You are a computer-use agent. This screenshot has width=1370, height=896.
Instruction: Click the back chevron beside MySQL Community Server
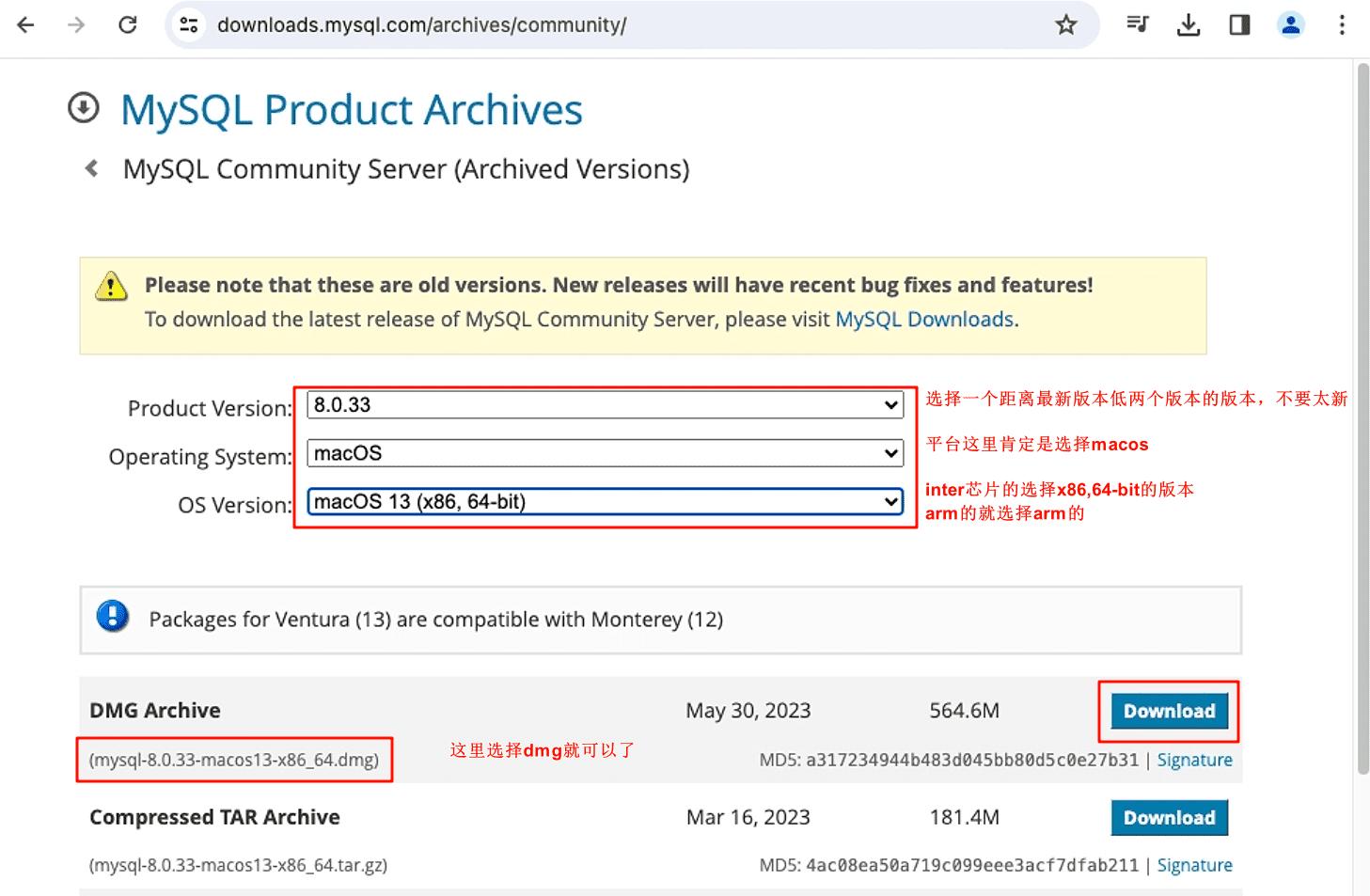tap(91, 168)
